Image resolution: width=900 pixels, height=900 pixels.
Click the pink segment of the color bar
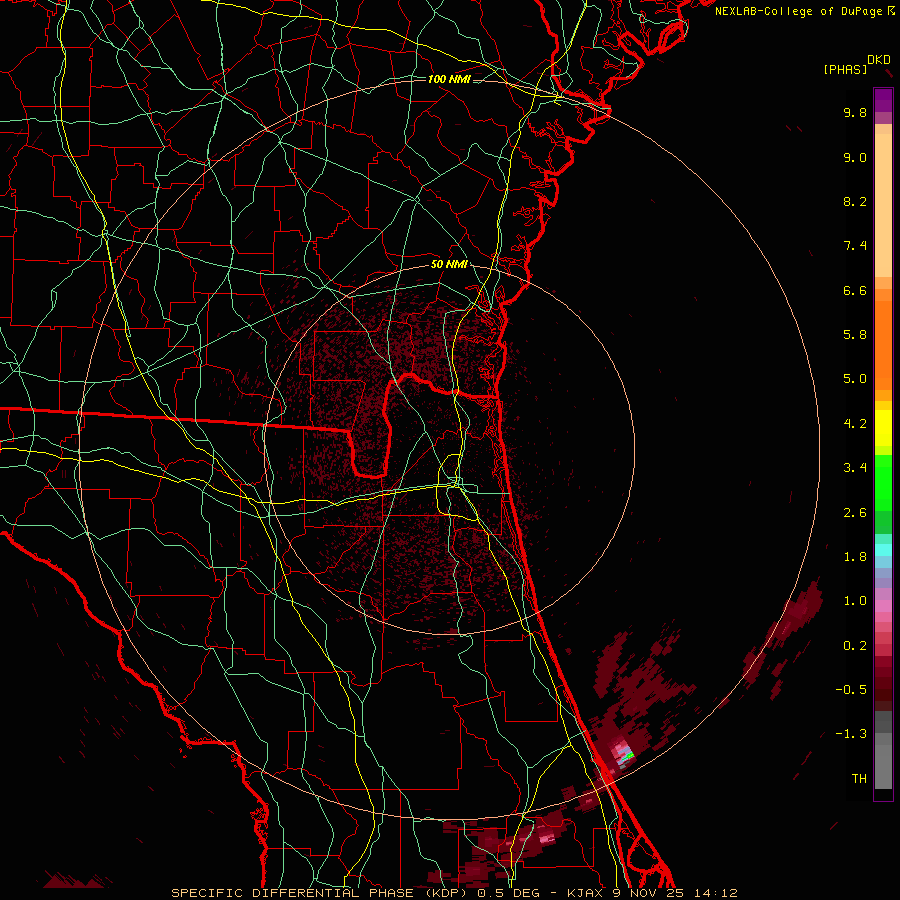click(x=883, y=606)
